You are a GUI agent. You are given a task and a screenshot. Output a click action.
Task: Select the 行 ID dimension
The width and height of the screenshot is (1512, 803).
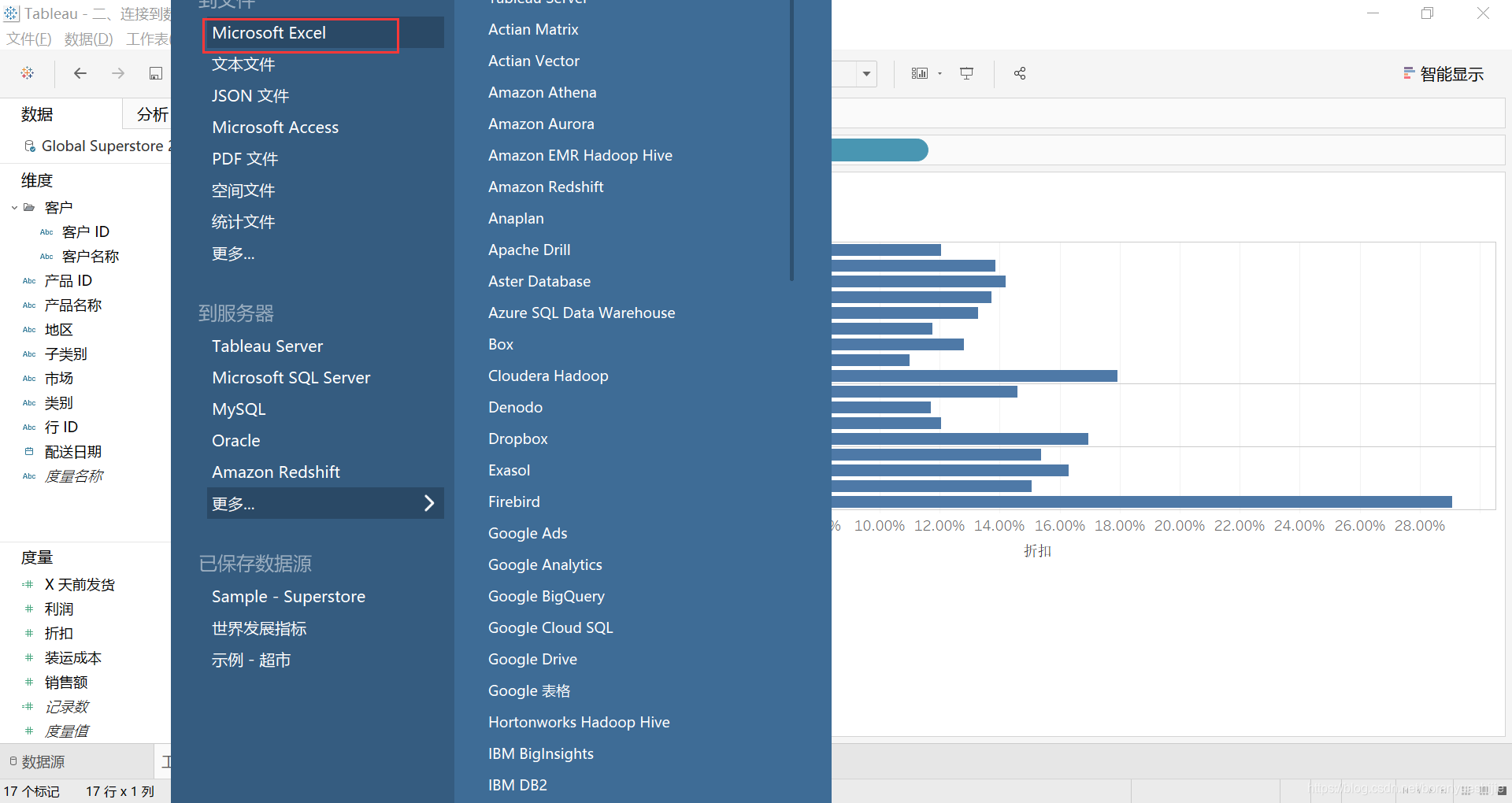click(61, 427)
